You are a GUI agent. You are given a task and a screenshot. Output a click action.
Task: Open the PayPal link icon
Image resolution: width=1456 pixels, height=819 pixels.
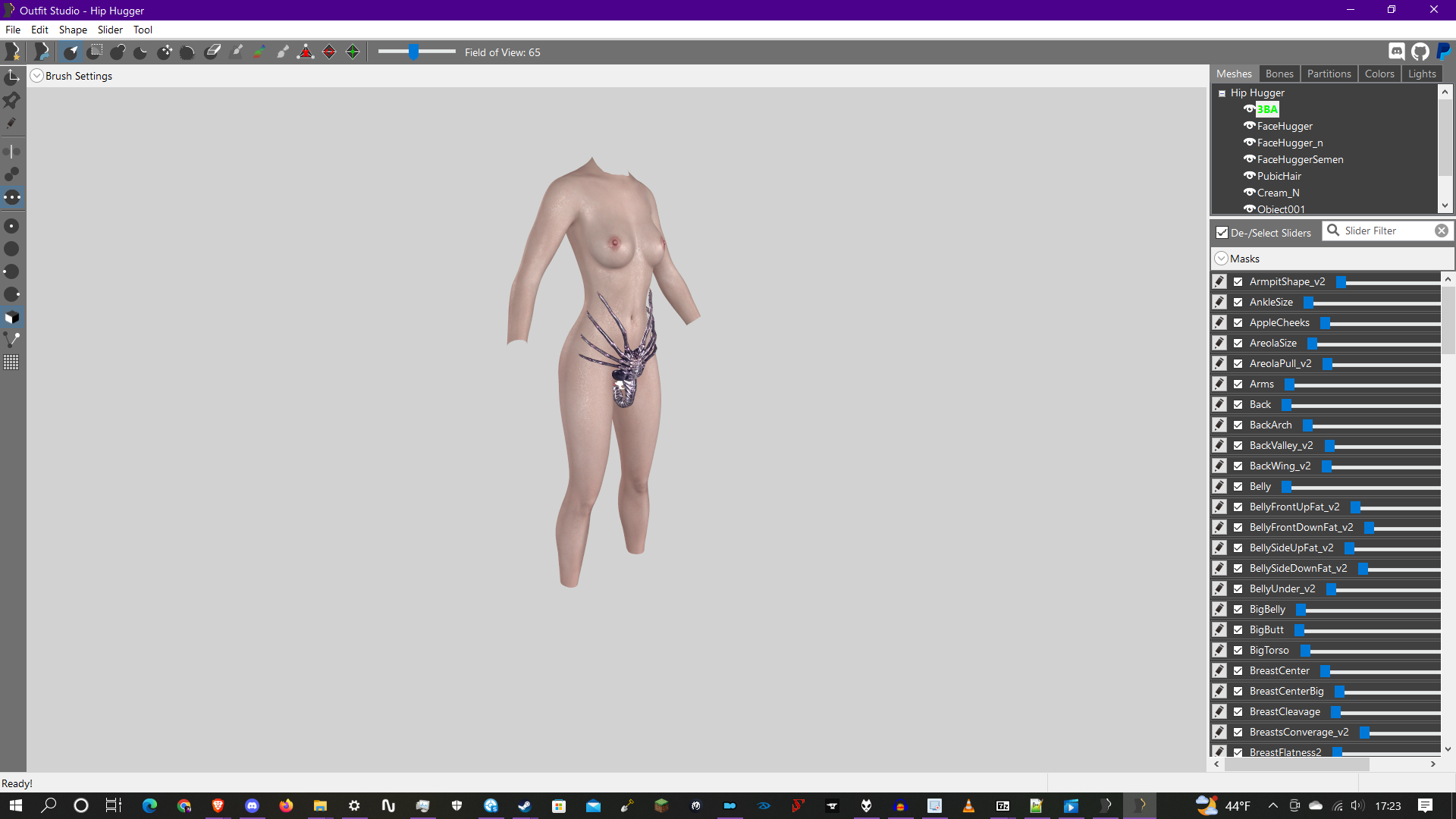(x=1444, y=52)
